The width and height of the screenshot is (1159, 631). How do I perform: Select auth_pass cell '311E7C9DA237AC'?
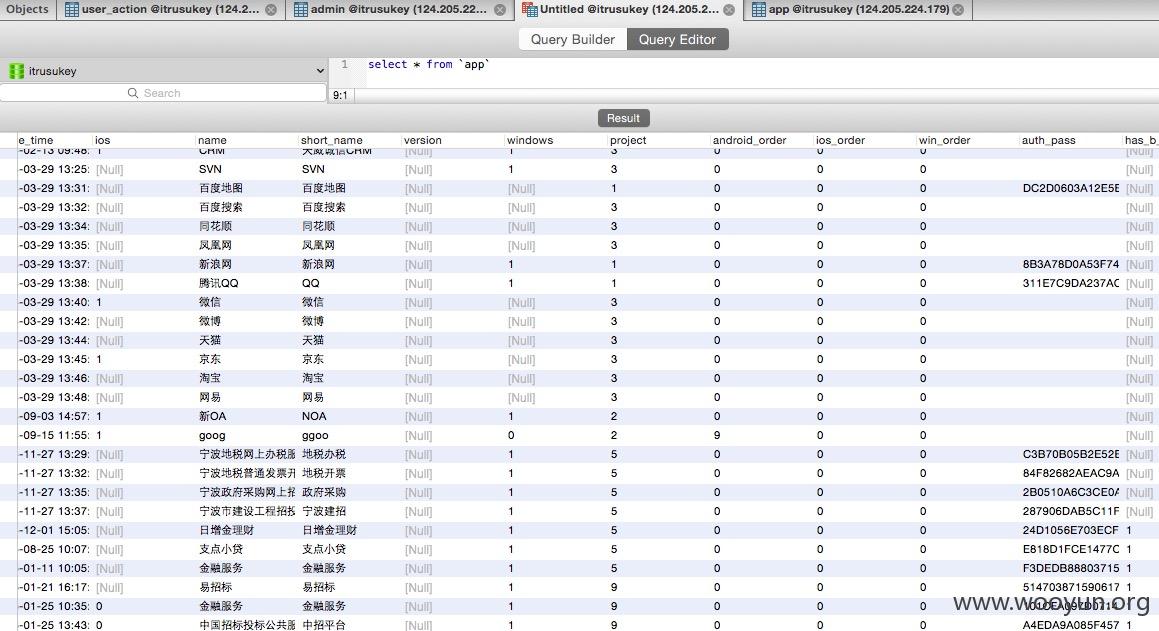1070,284
